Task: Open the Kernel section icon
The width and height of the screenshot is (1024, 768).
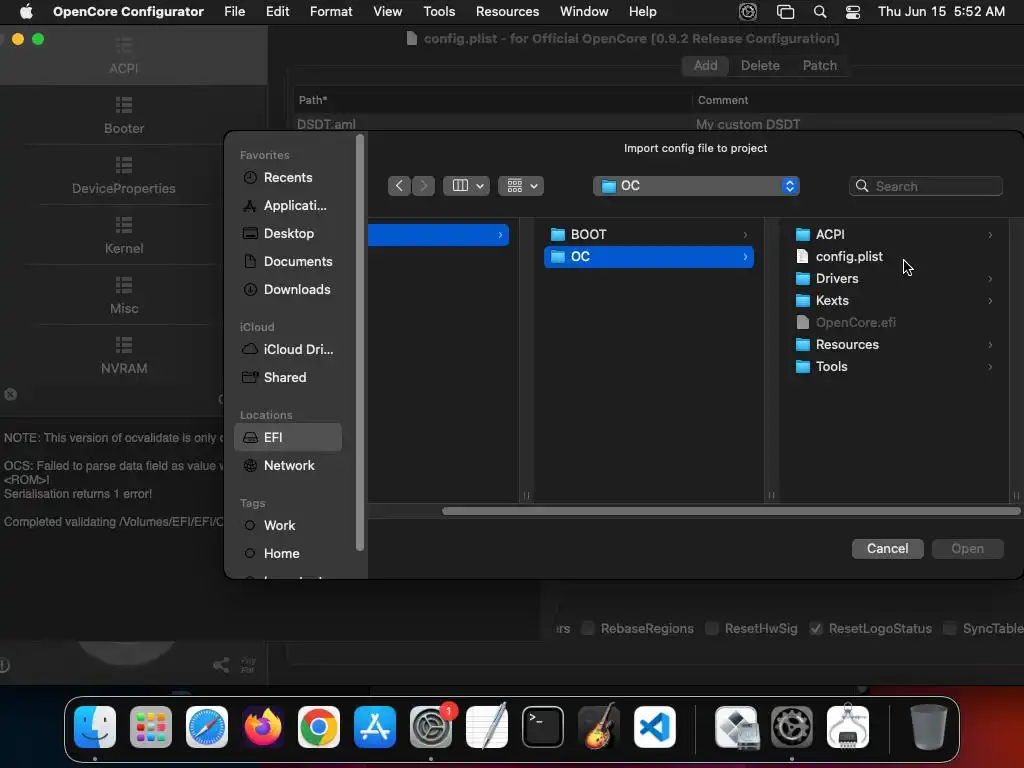Action: pos(124,225)
